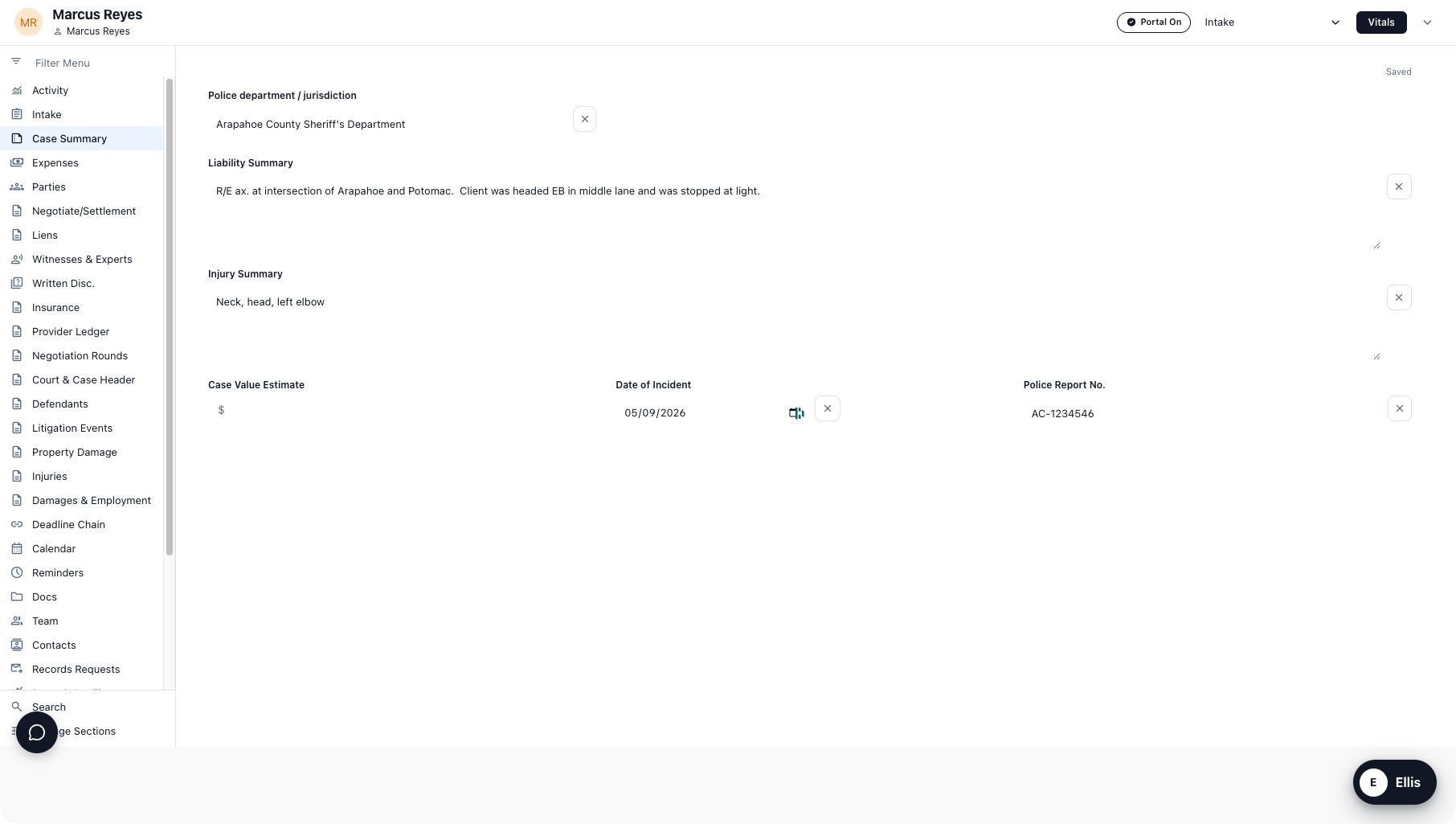
Task: Click the Contacts card icon
Action: pos(17,646)
